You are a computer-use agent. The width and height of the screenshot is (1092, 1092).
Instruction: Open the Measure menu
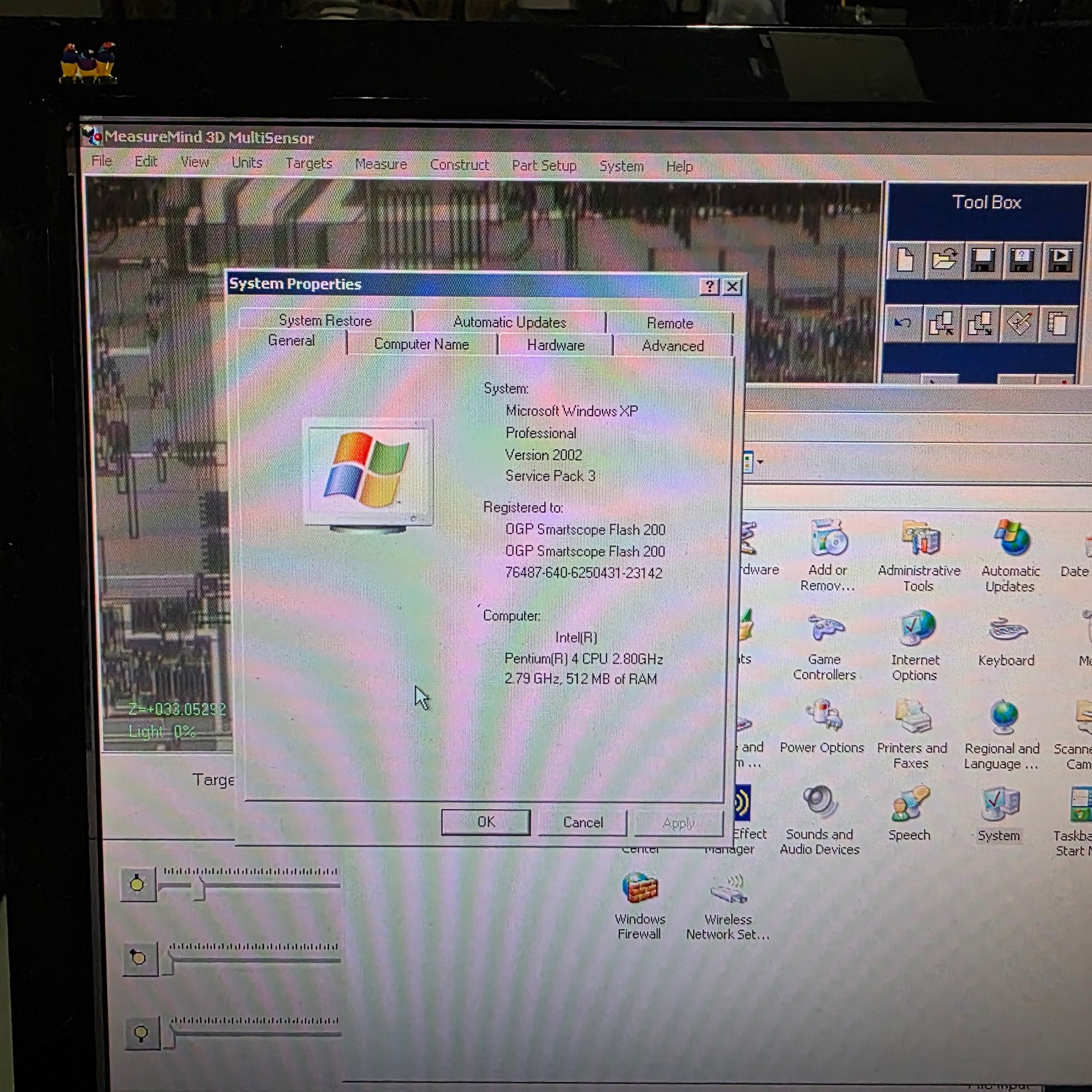pos(381,164)
